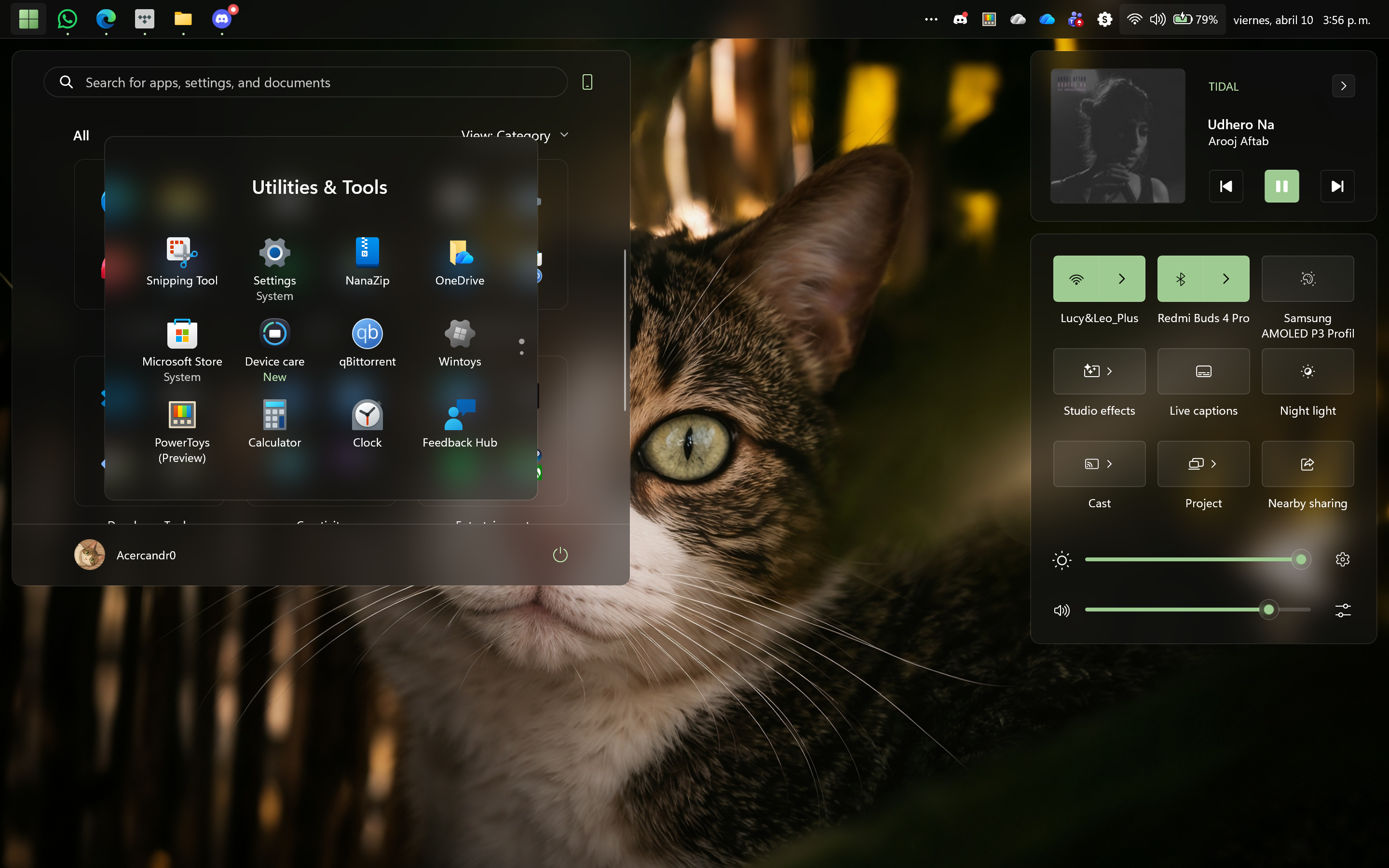Click the Udhero Na album art
1389x868 pixels.
[x=1117, y=136]
